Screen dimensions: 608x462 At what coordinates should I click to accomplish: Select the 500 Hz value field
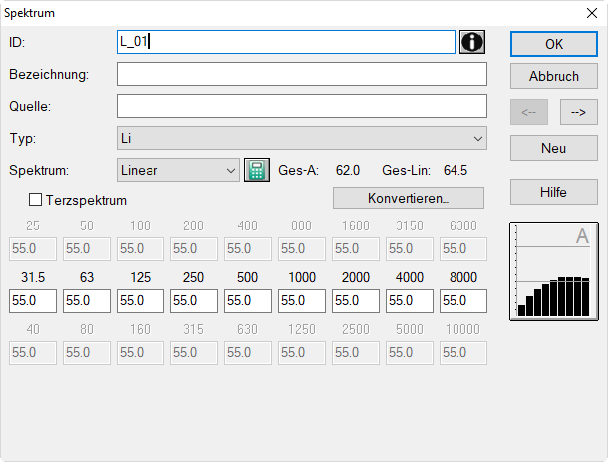point(248,301)
